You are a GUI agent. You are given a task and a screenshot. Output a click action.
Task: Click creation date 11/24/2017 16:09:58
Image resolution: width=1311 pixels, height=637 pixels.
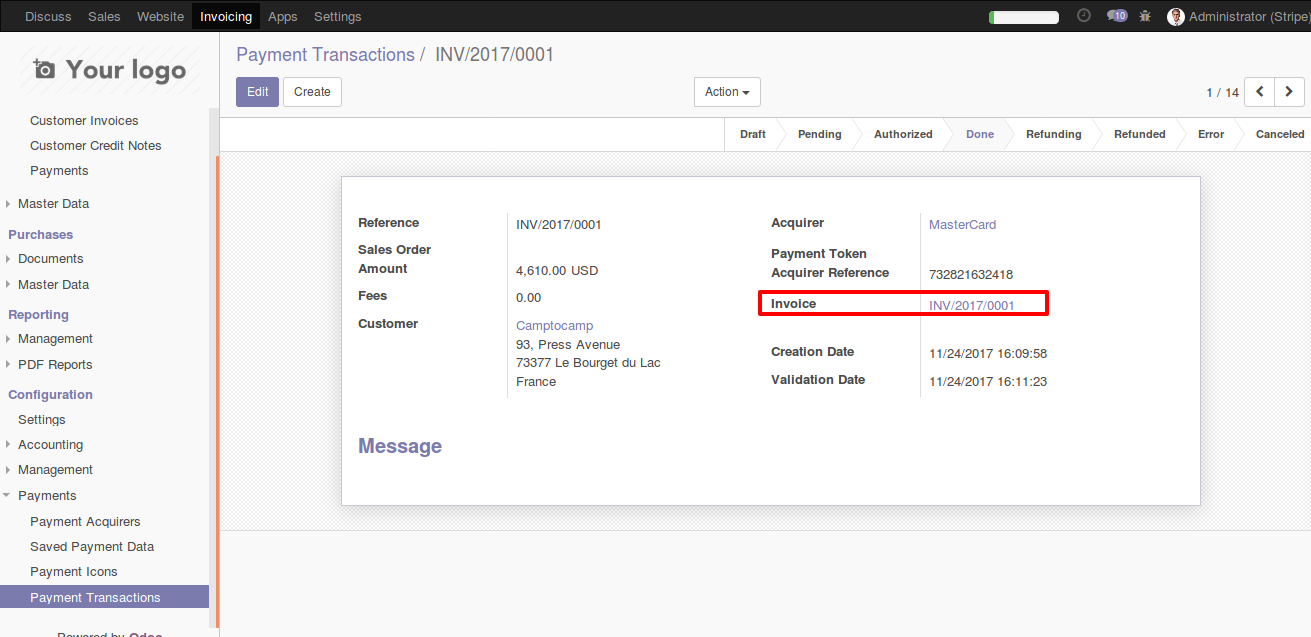pyautogui.click(x=988, y=354)
